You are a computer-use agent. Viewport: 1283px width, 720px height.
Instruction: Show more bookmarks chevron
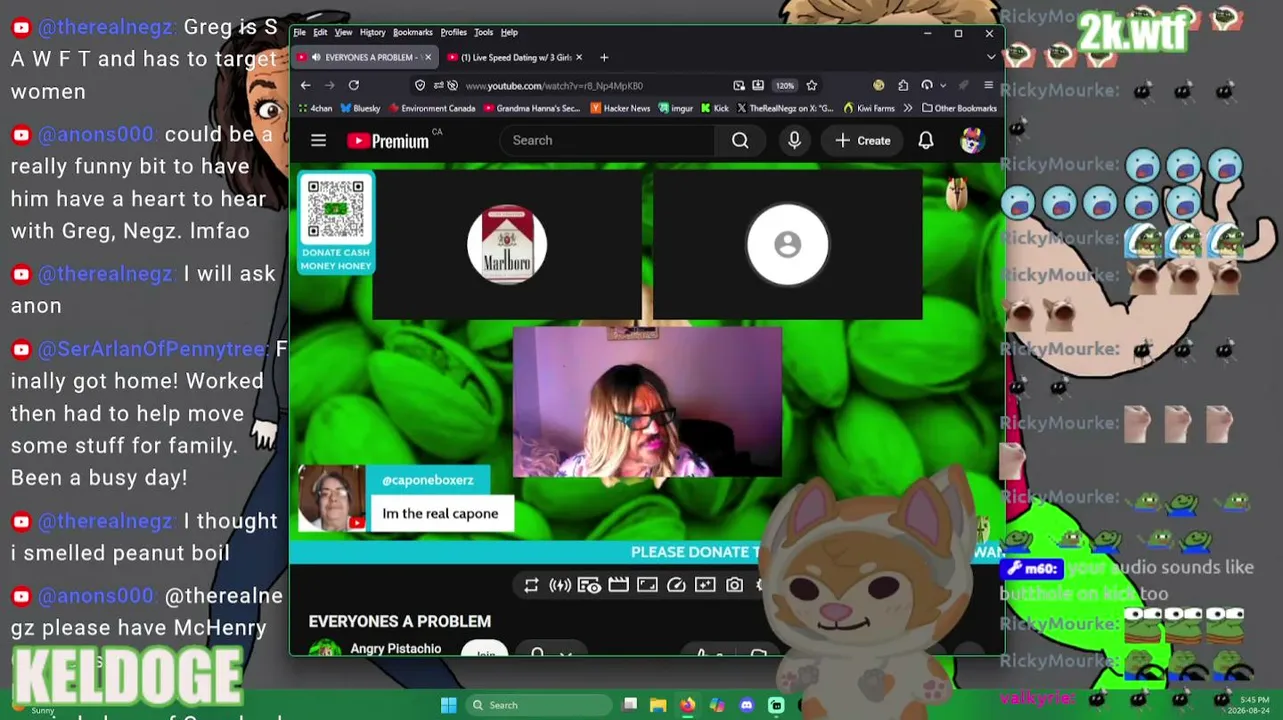pyautogui.click(x=908, y=108)
